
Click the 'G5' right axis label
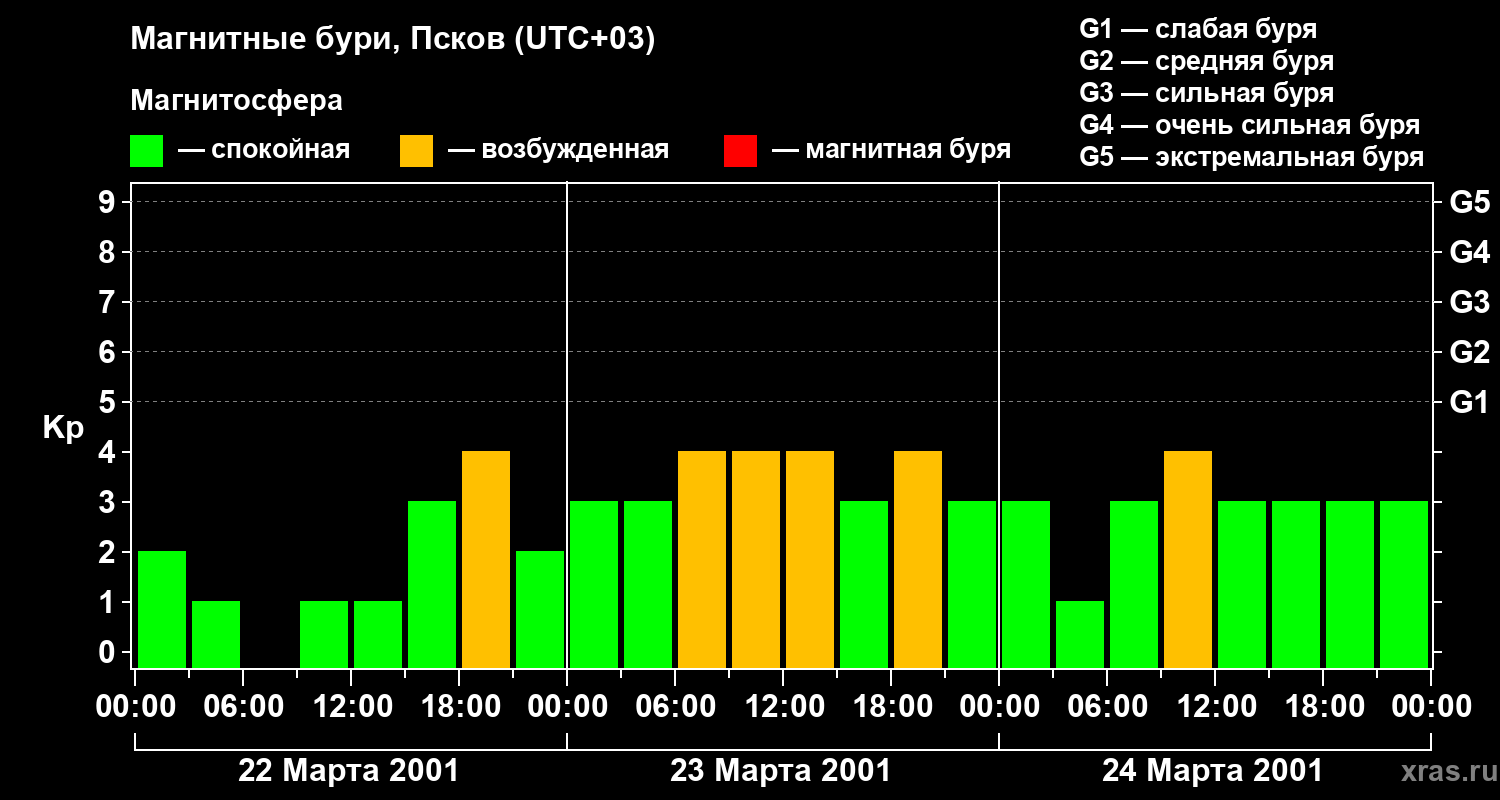tap(1469, 202)
